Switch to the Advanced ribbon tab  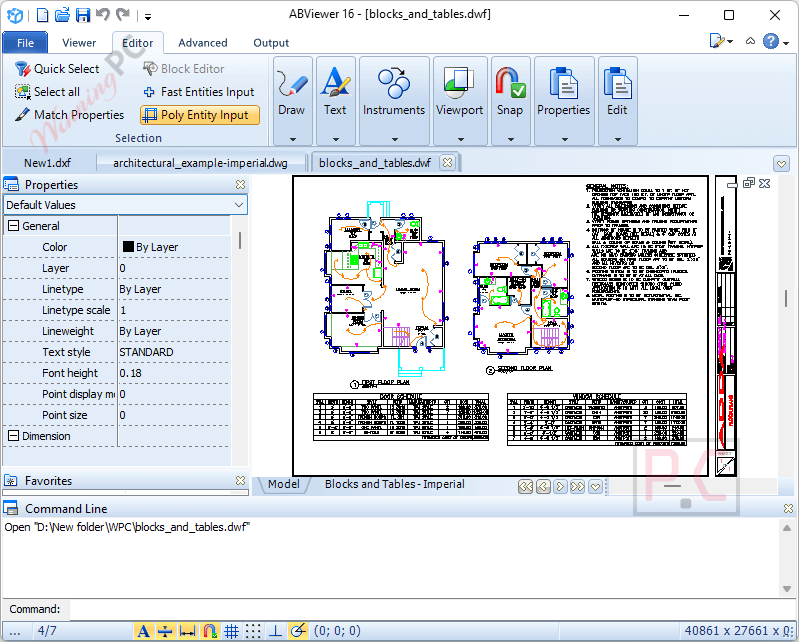203,43
